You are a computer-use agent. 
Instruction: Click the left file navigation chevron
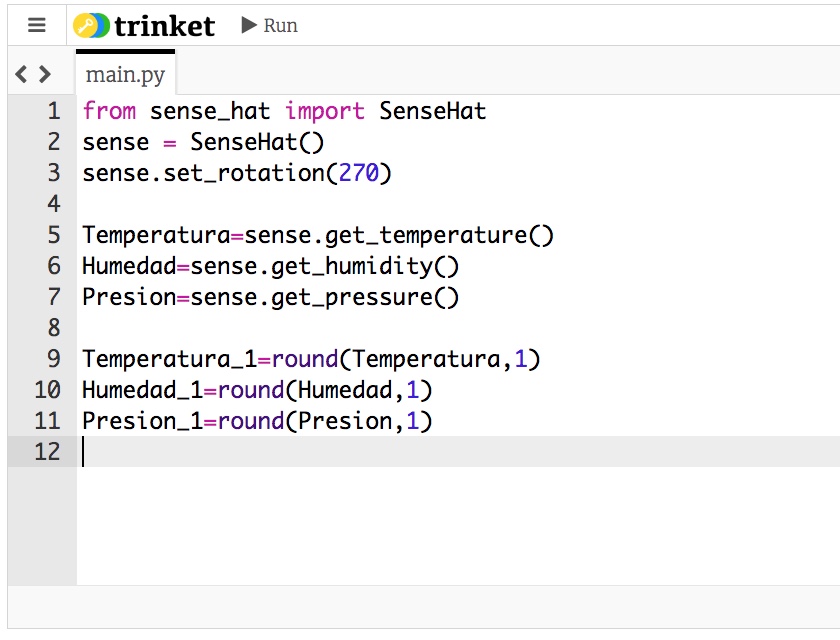click(x=21, y=74)
